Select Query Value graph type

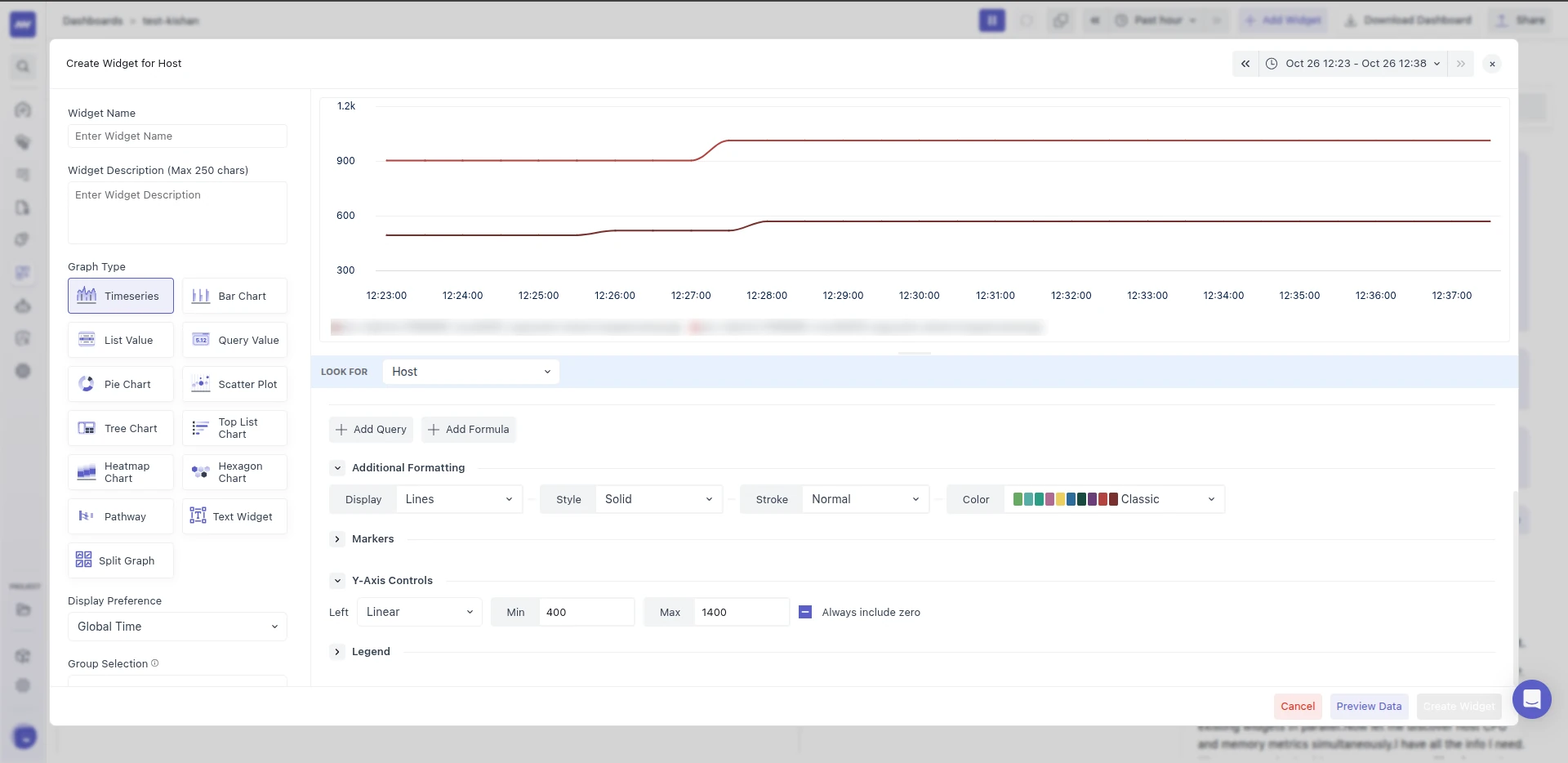coord(234,340)
